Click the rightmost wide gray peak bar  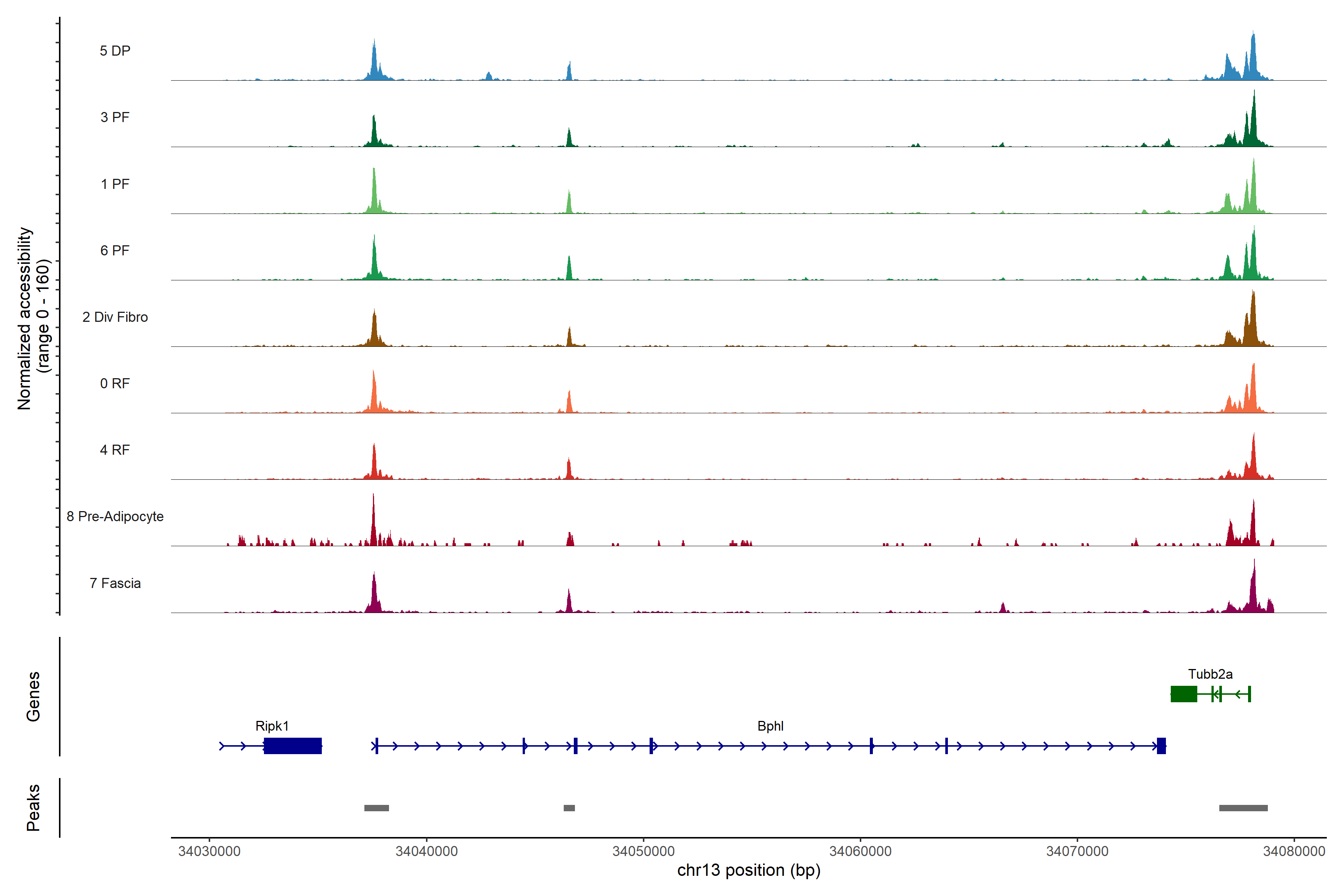pyautogui.click(x=1243, y=808)
